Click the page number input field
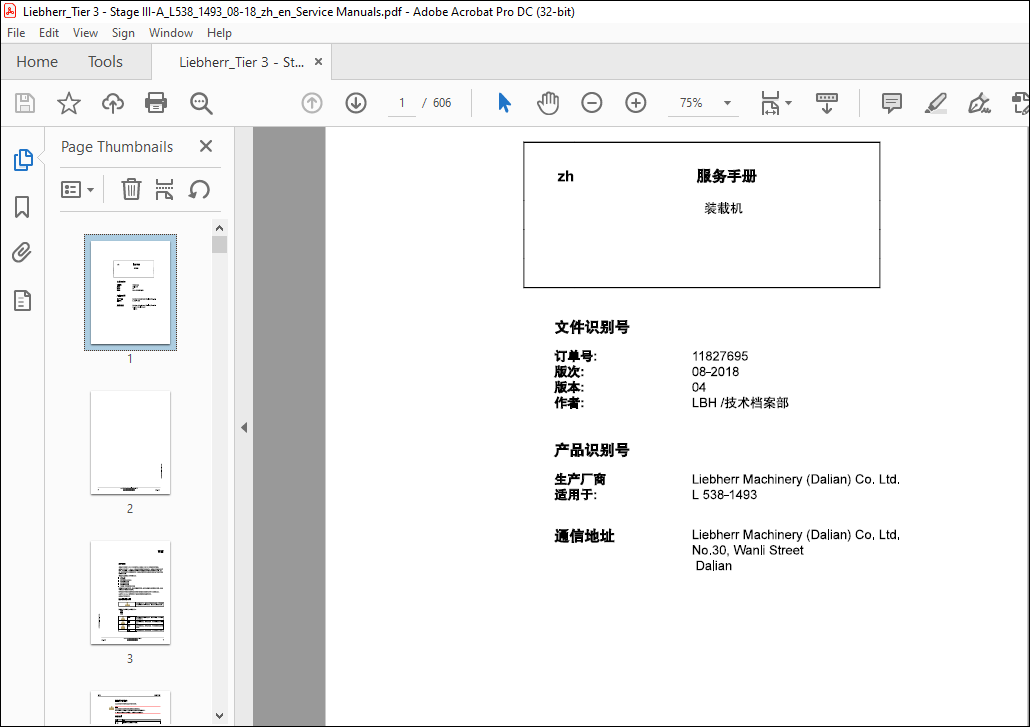1030x727 pixels. coord(401,103)
